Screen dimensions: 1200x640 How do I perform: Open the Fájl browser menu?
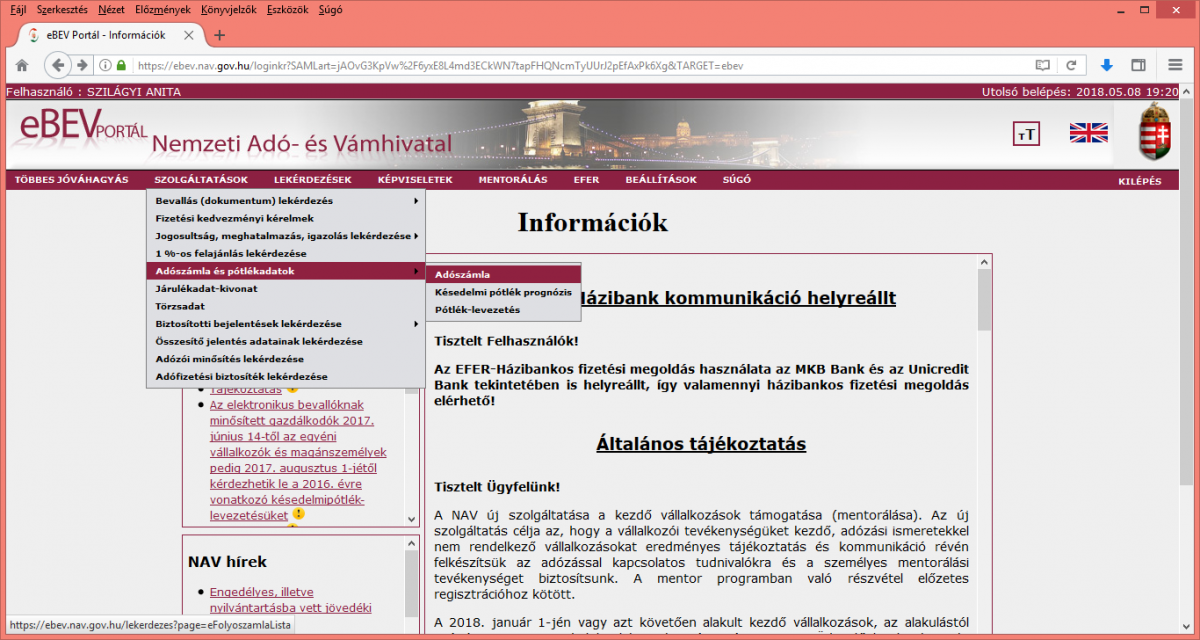pyautogui.click(x=17, y=9)
